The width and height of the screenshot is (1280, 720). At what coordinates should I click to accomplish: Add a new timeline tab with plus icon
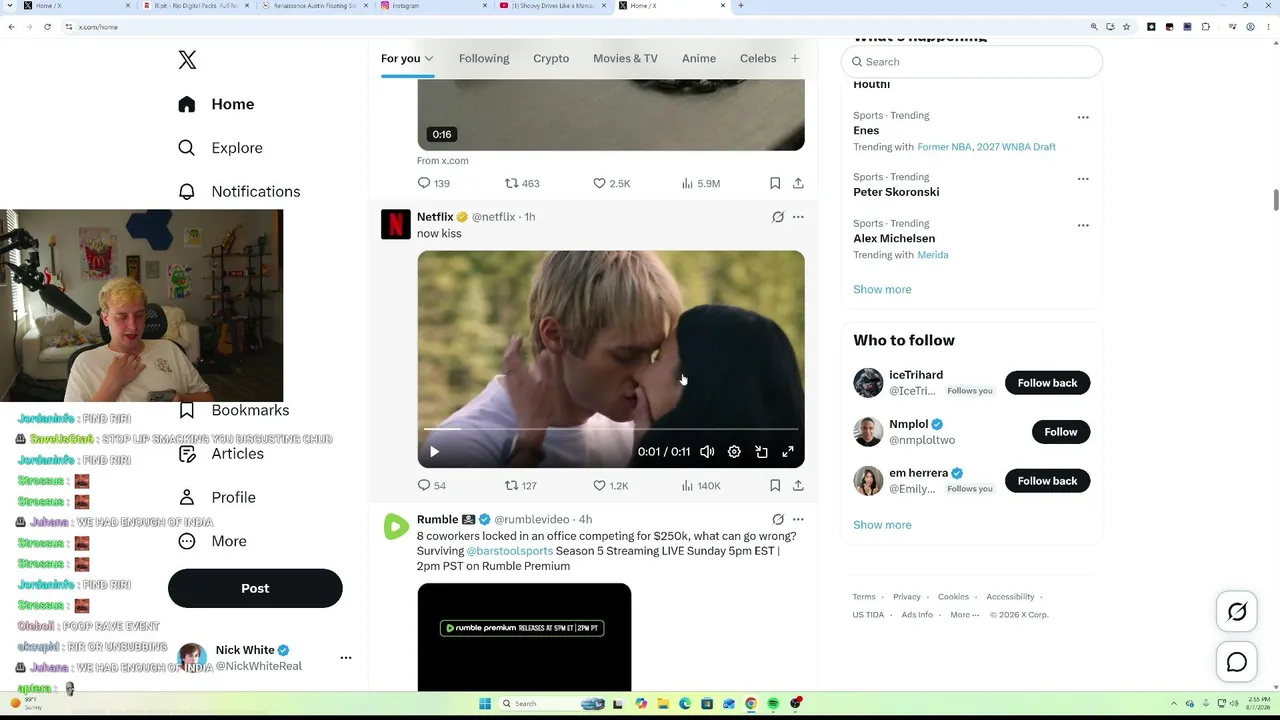tap(795, 58)
